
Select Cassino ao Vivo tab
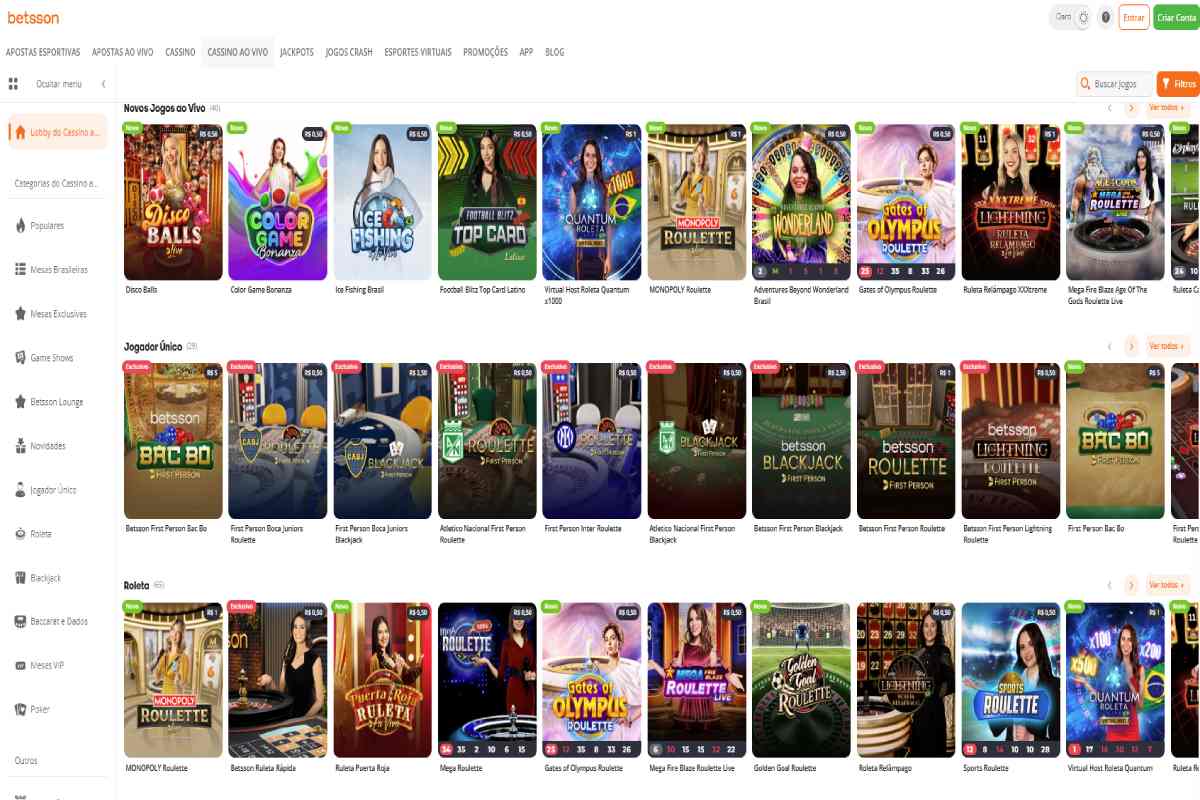tap(237, 52)
